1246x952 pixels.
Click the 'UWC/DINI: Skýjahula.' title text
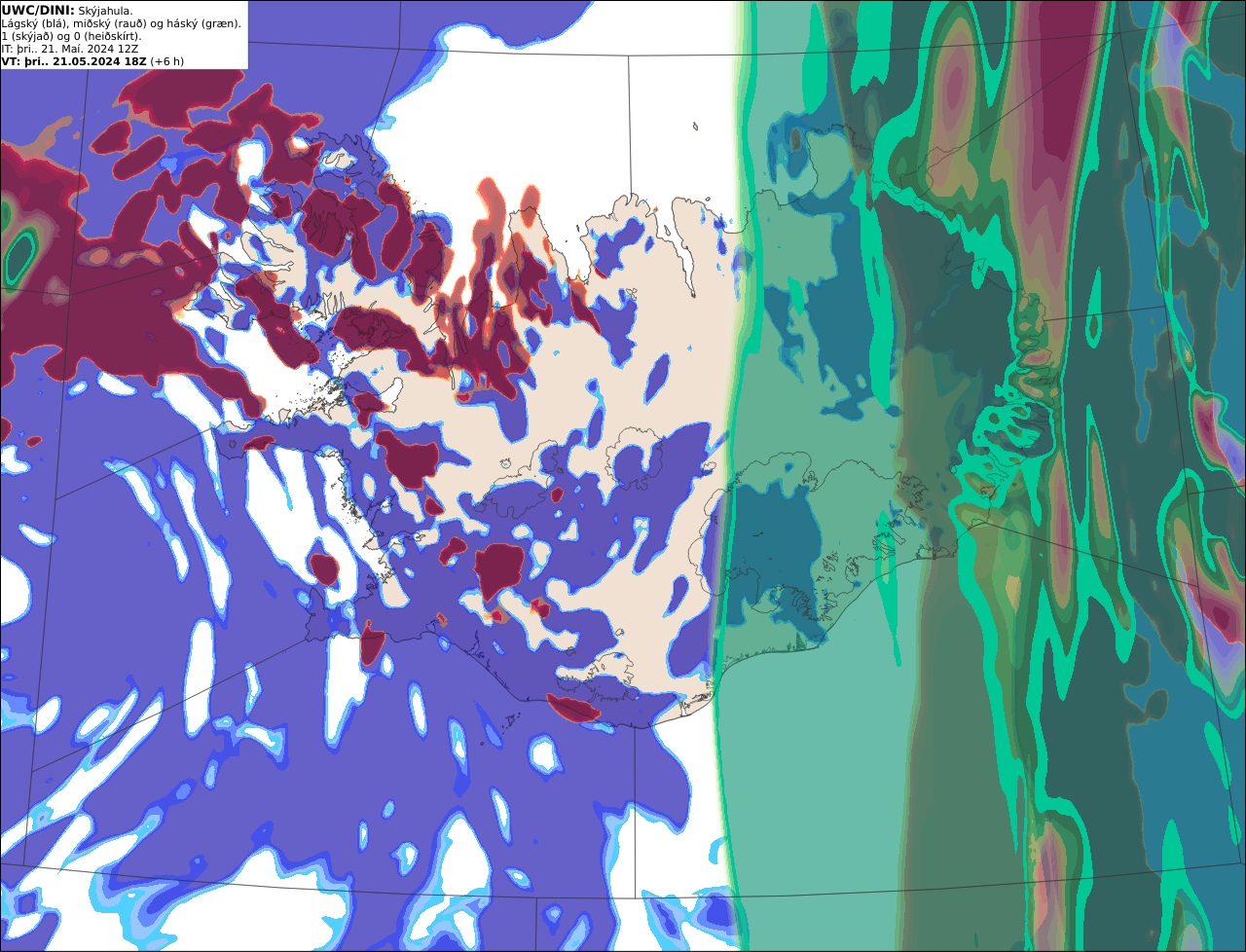pyautogui.click(x=67, y=10)
